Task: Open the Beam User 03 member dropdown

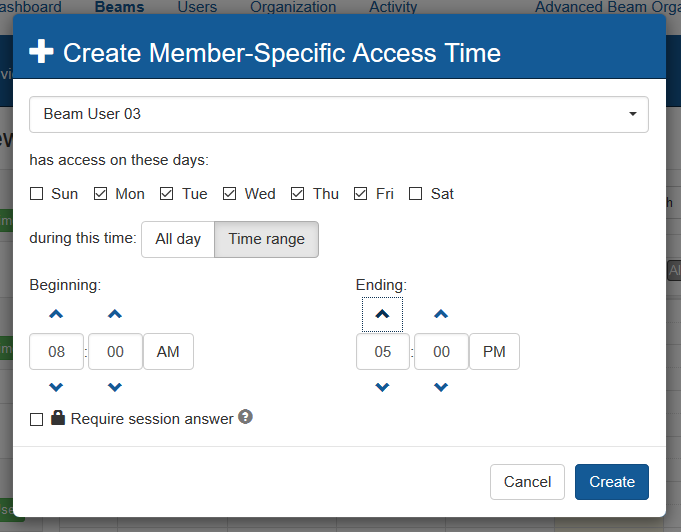Action: click(x=338, y=114)
